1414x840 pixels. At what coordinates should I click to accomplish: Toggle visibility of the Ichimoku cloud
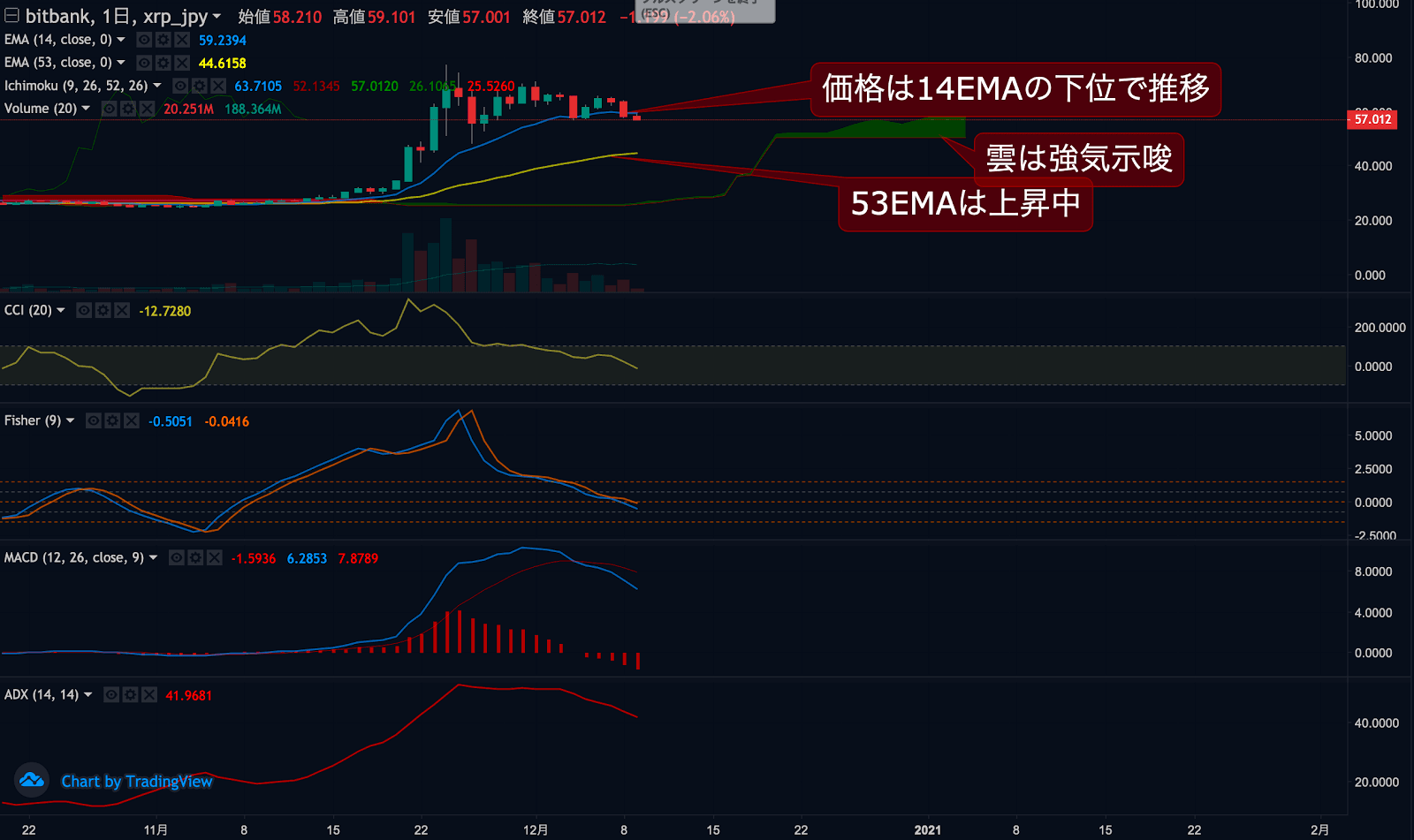[x=180, y=86]
